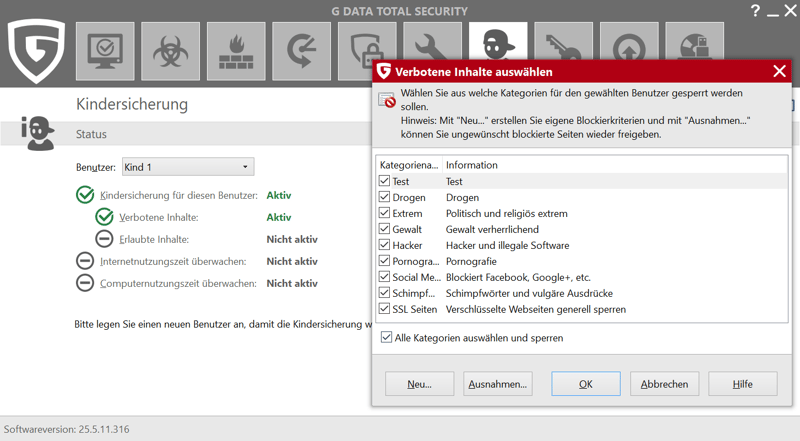Open Internetnutzungszeit überwachen setting link
The width and height of the screenshot is (800, 441).
click(173, 261)
